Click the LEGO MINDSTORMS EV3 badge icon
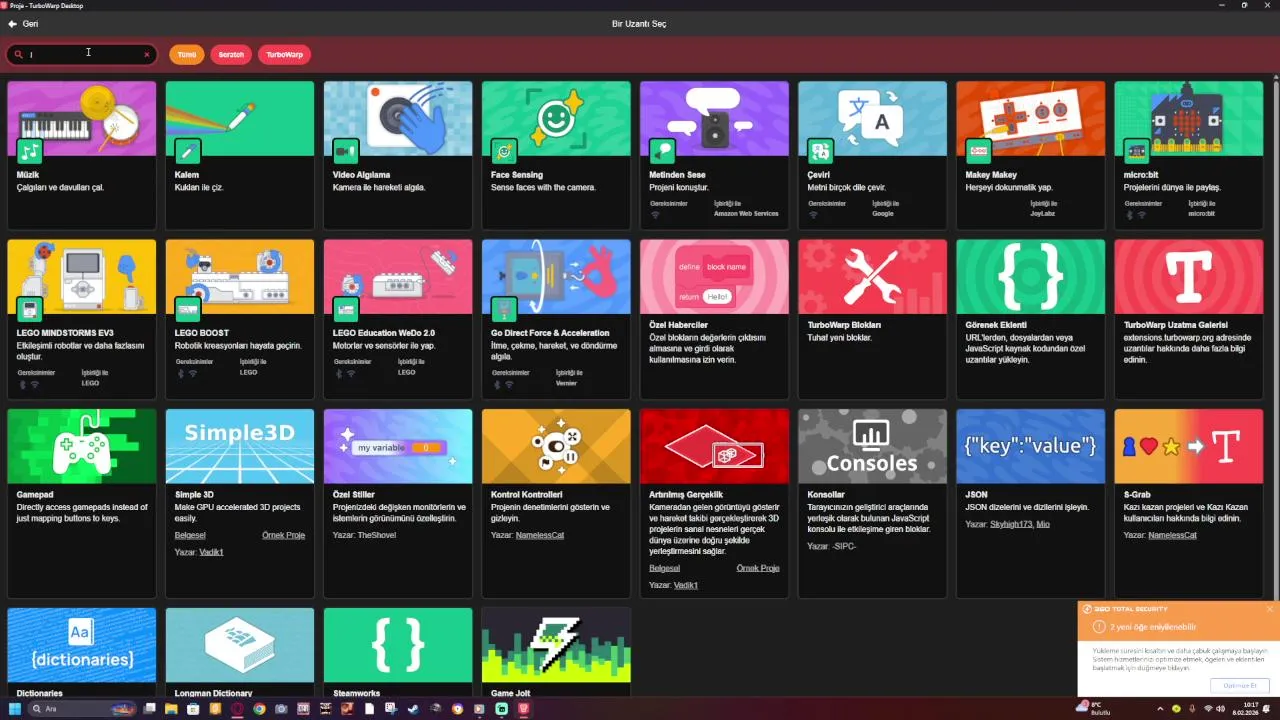Screen dimensions: 1280x720 (30, 309)
